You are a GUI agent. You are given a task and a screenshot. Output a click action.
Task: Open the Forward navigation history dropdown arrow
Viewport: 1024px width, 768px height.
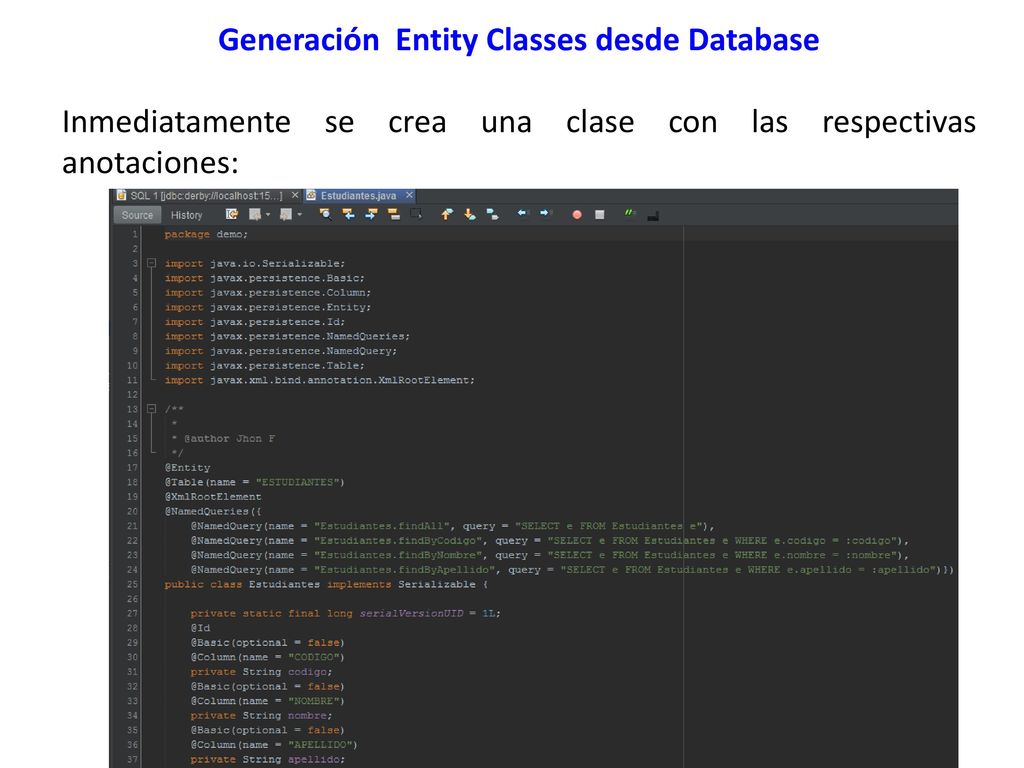coord(300,214)
